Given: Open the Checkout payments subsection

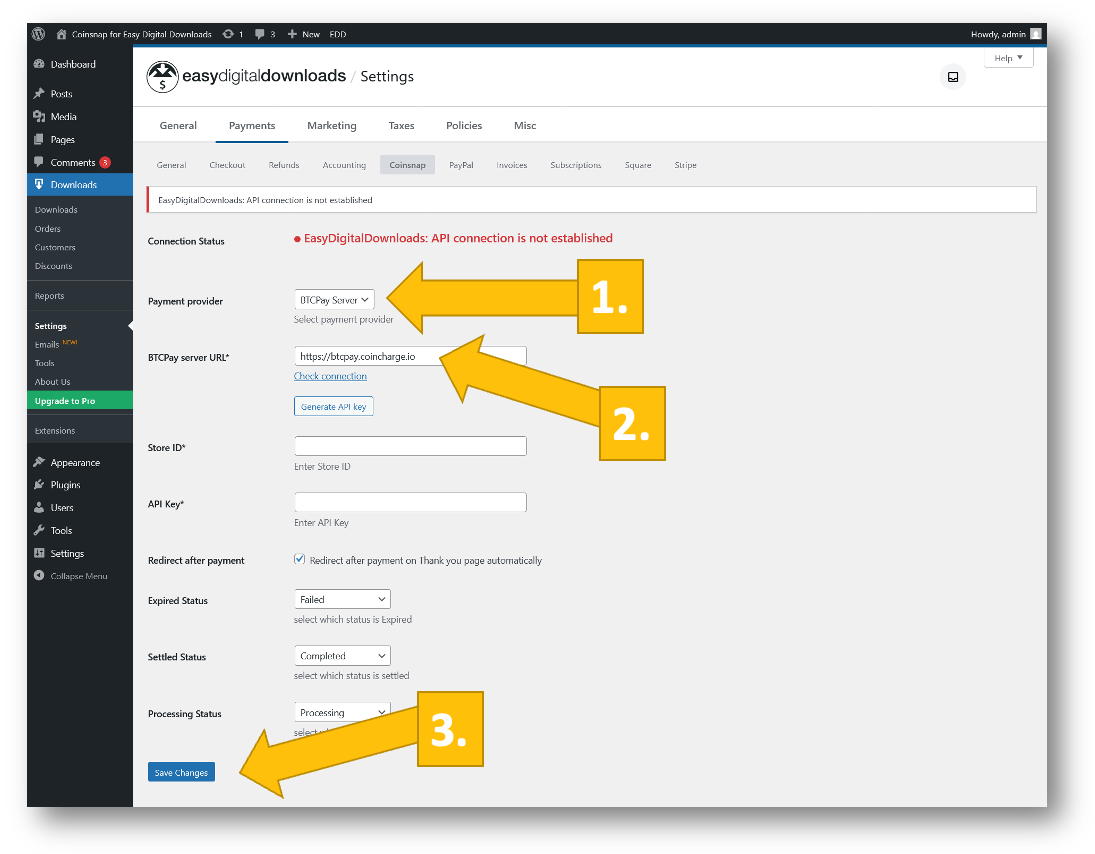Looking at the screenshot, I should 227,165.
